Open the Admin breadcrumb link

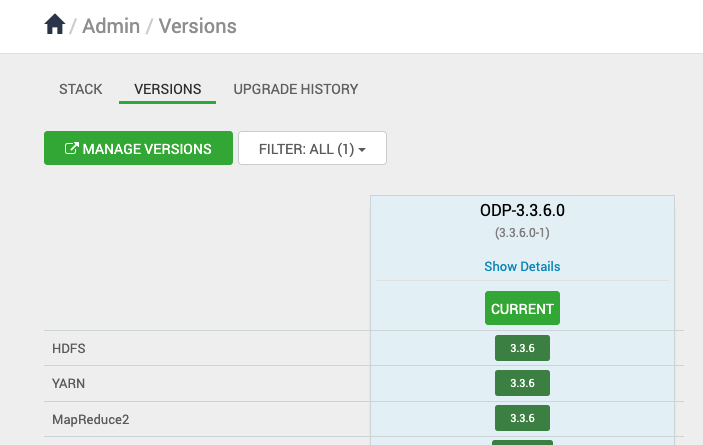111,26
